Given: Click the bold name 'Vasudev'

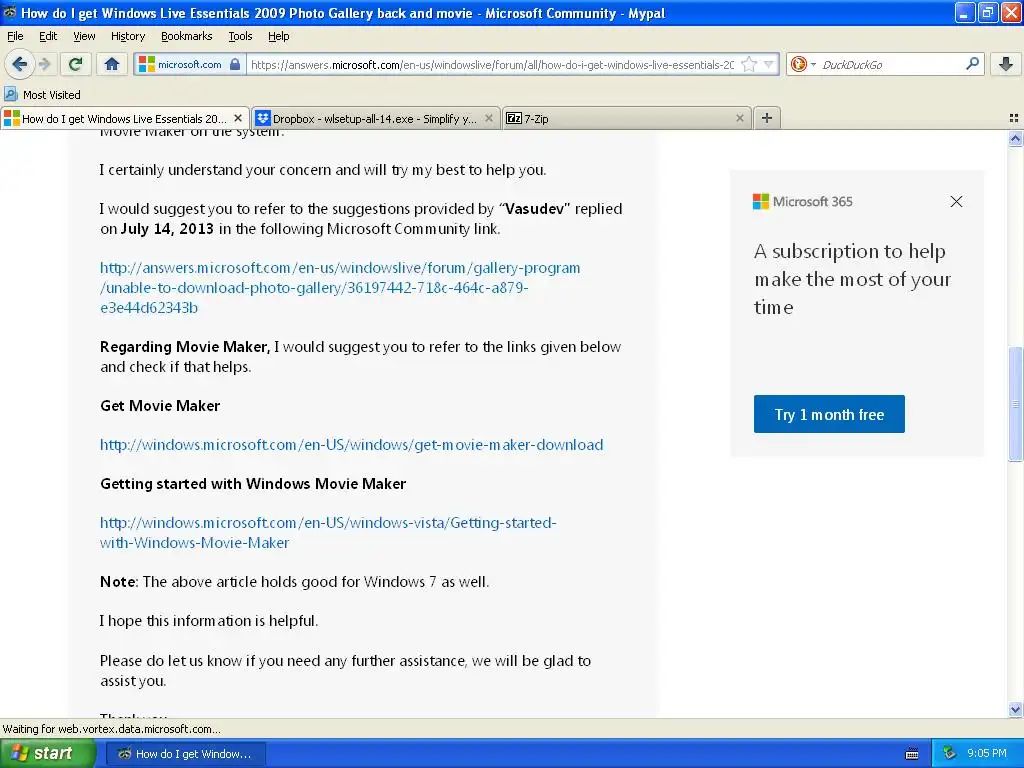Looking at the screenshot, I should 534,209.
